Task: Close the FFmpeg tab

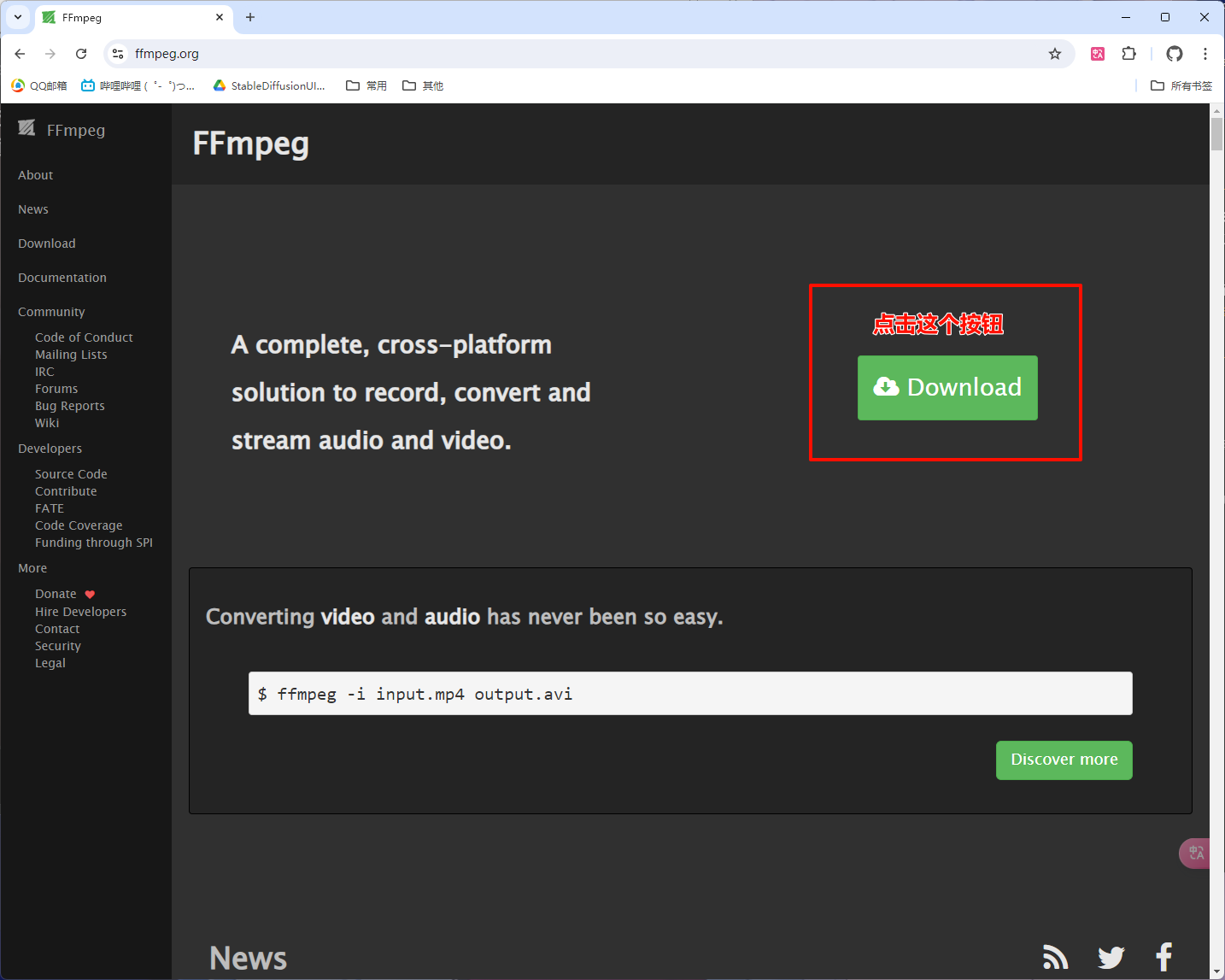Action: [x=220, y=17]
